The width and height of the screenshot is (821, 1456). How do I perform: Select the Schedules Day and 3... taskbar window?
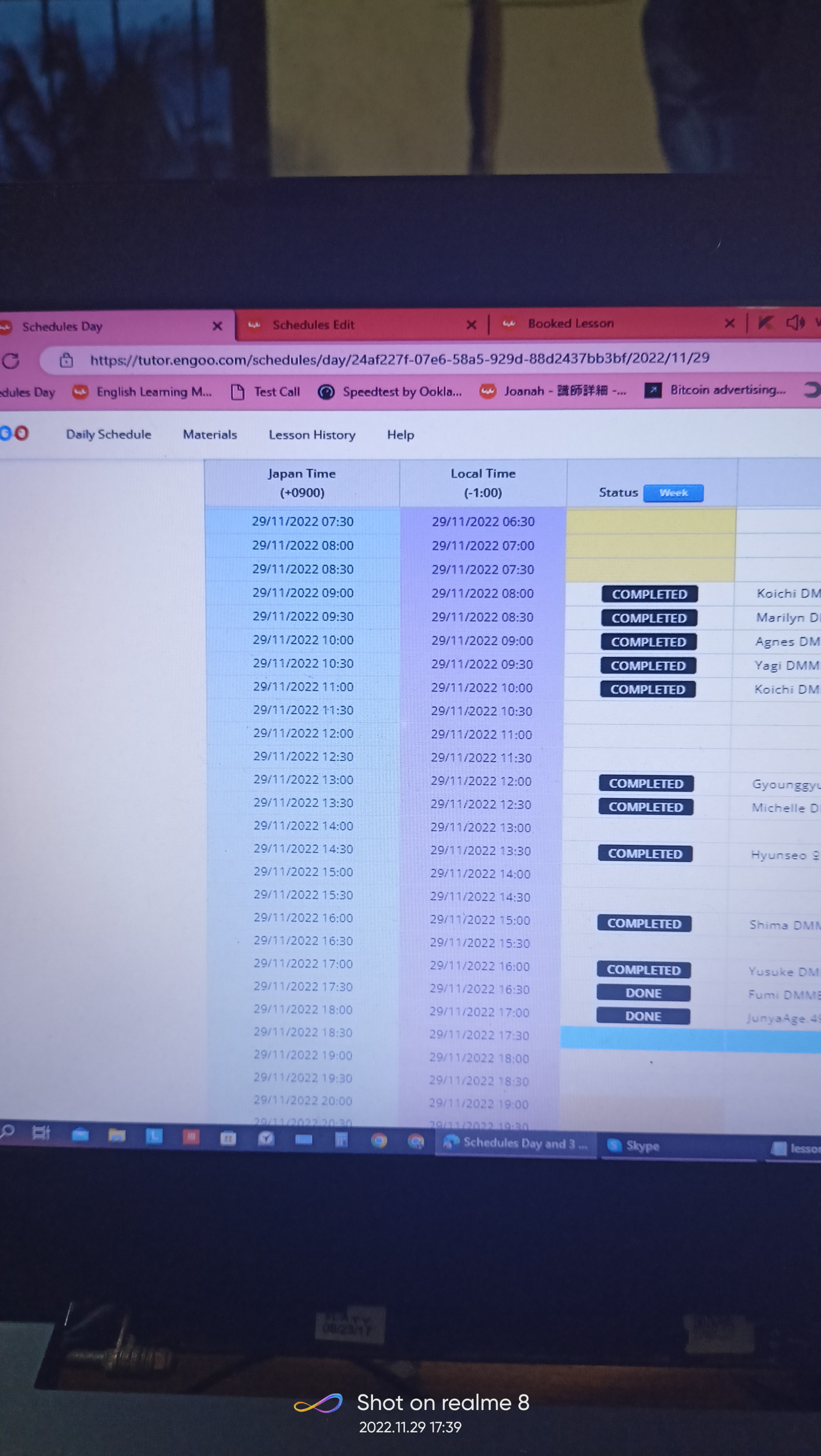click(516, 1143)
